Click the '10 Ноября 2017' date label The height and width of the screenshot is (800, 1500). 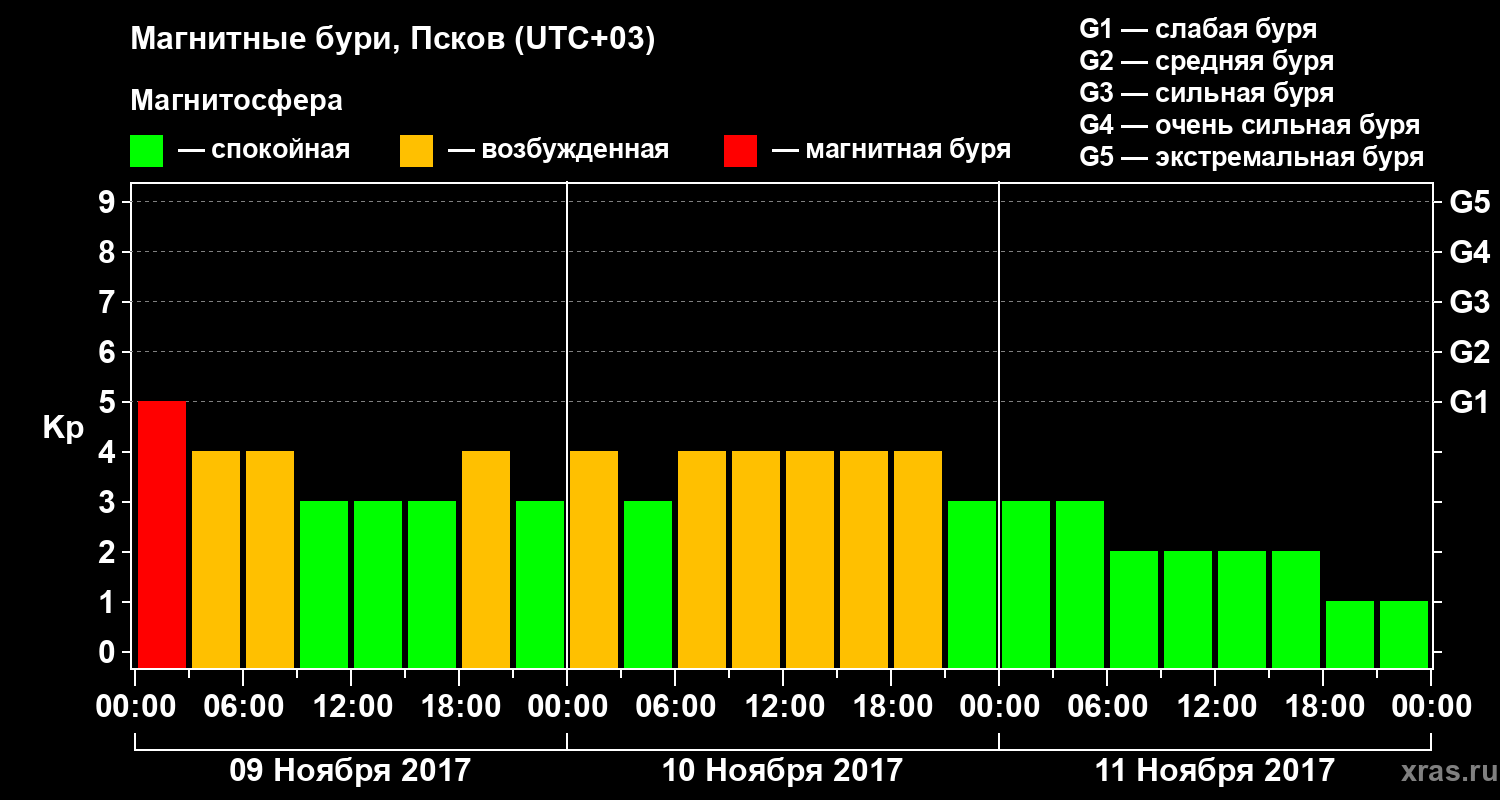point(782,771)
